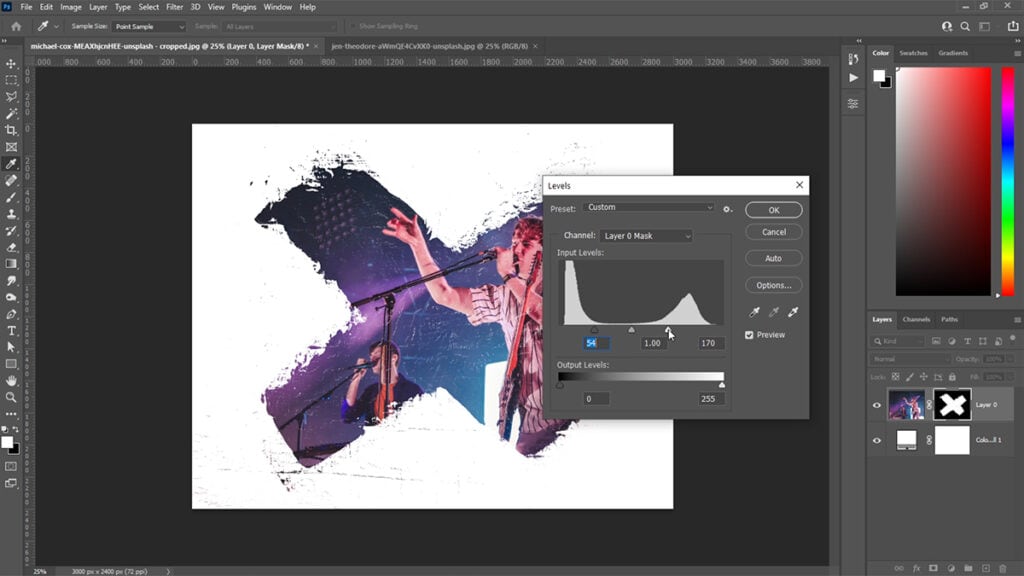Switch to the Channels tab
The height and width of the screenshot is (576, 1024).
point(915,320)
